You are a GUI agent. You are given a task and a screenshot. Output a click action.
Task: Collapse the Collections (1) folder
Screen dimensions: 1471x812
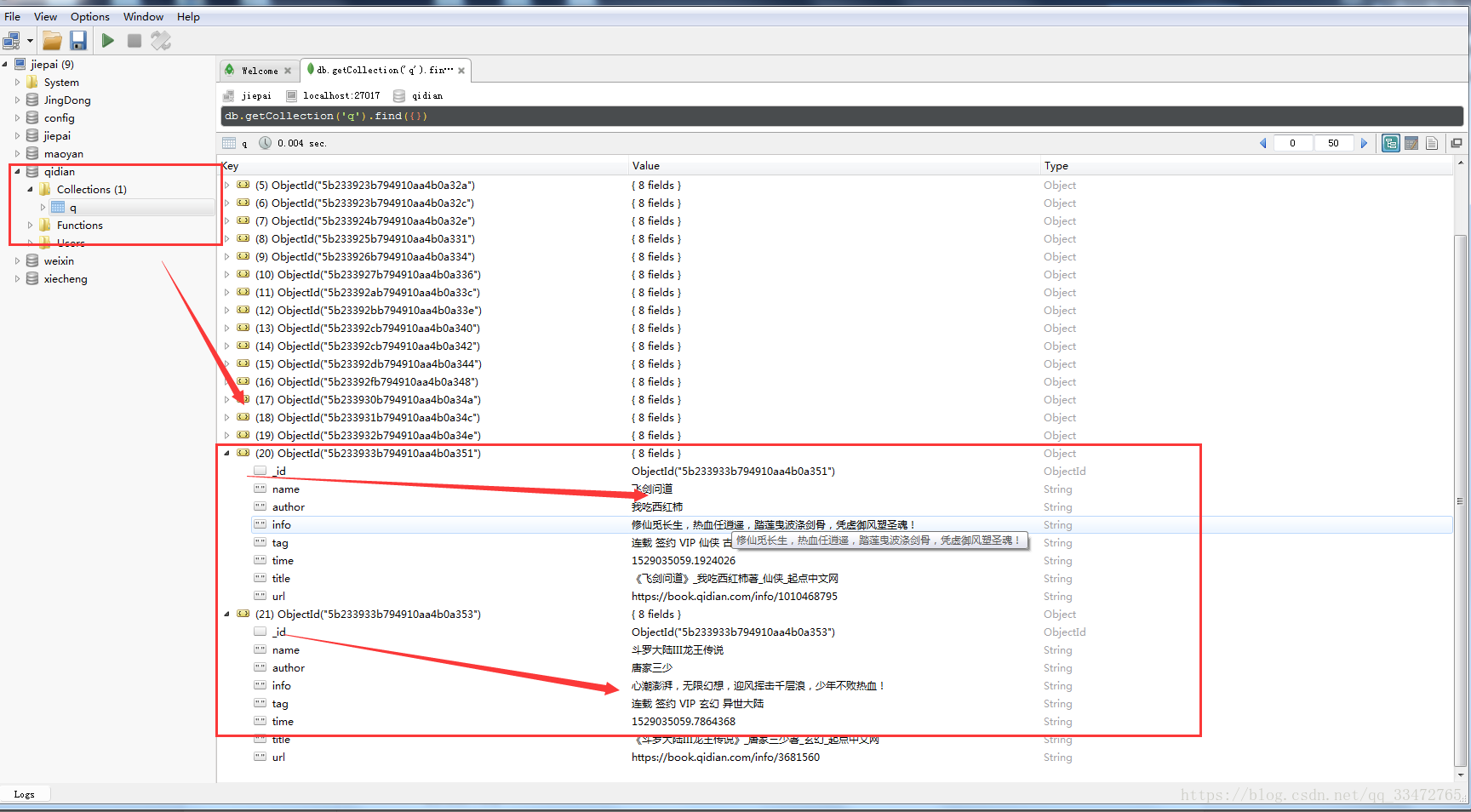pyautogui.click(x=30, y=189)
